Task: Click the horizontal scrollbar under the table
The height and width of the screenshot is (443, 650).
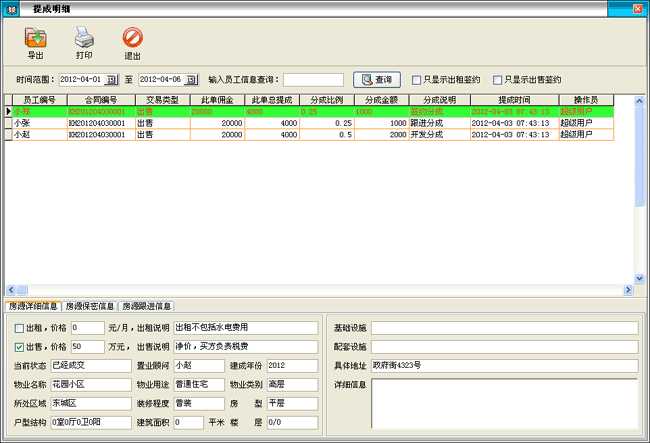Action: tap(318, 289)
